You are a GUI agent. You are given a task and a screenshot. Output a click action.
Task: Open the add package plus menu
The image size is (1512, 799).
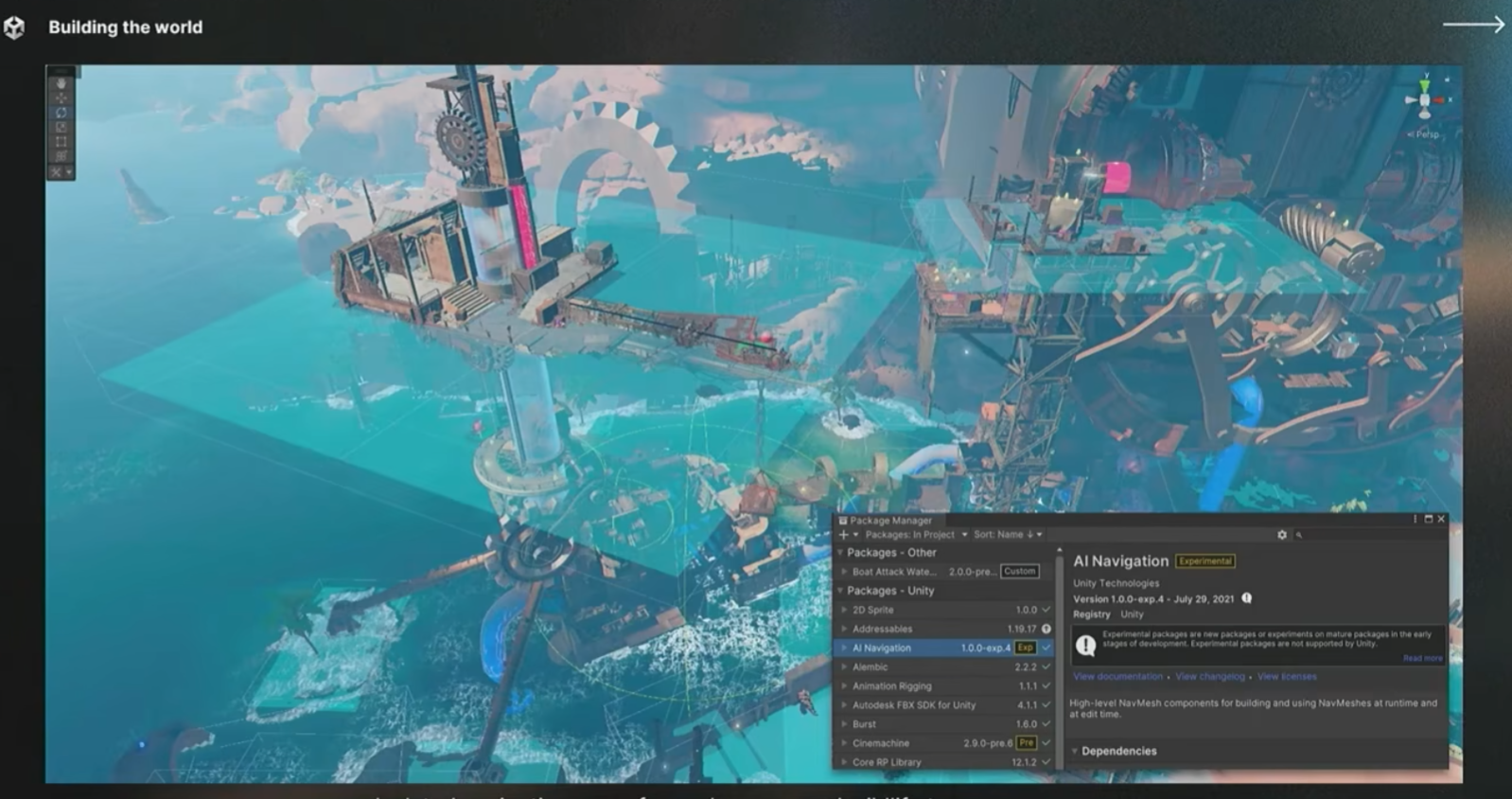tap(847, 535)
